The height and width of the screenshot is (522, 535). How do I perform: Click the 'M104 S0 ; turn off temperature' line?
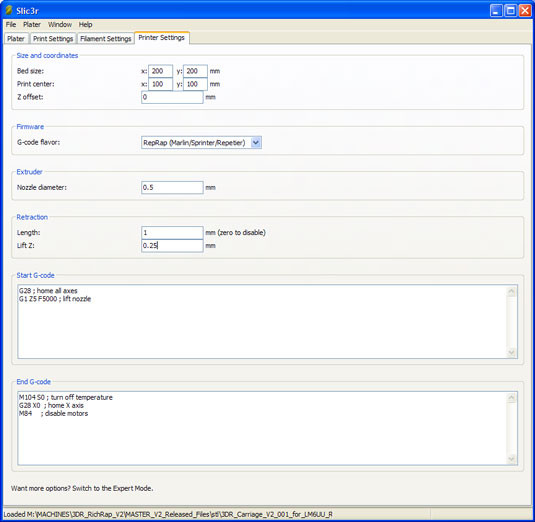(66, 397)
